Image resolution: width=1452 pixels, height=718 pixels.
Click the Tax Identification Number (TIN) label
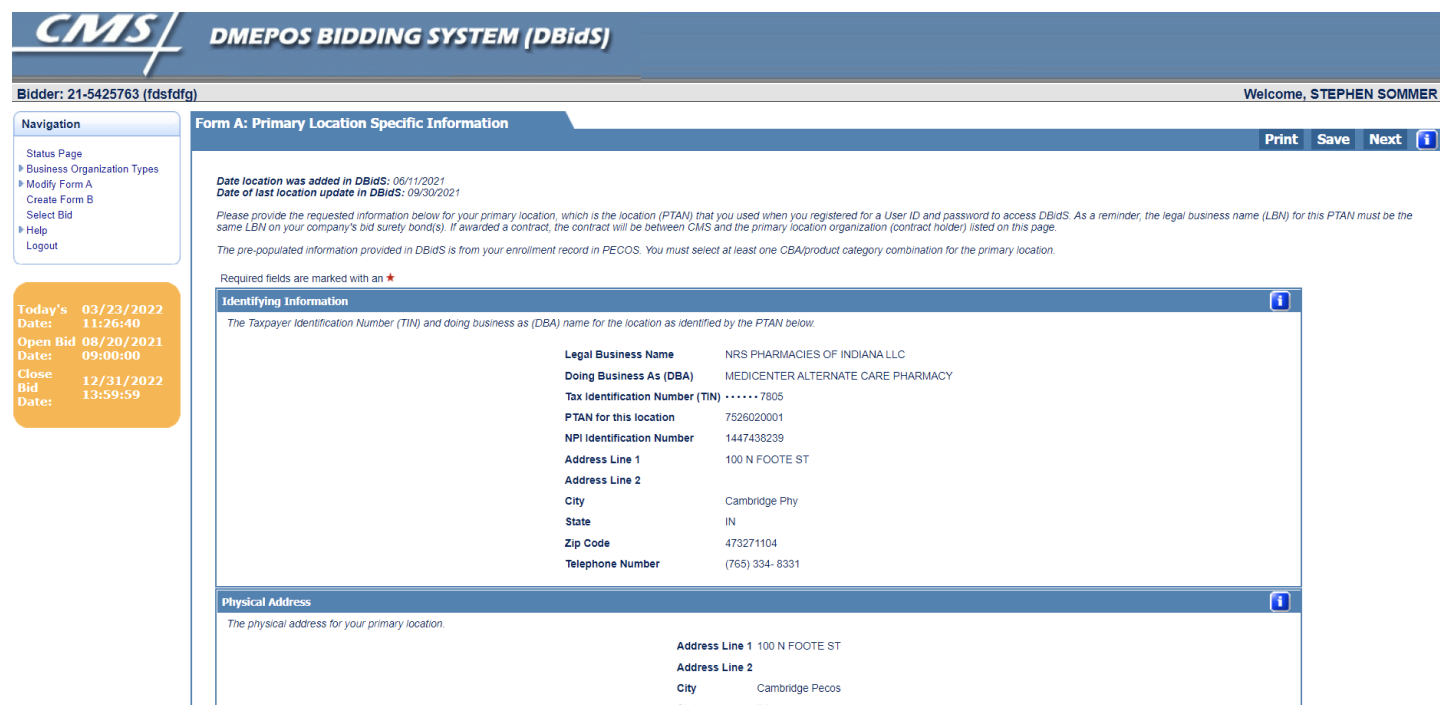[642, 397]
